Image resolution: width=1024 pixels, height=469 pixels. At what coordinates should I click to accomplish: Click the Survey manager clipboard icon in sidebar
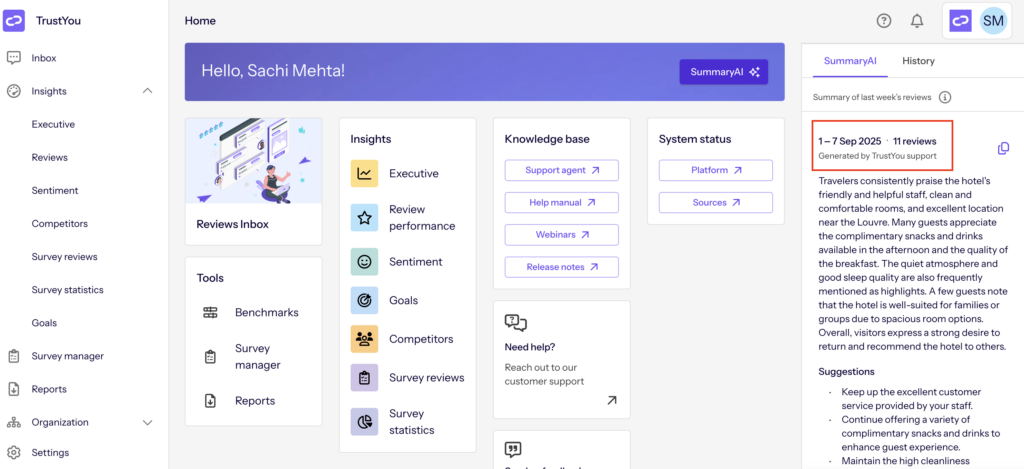coord(14,356)
